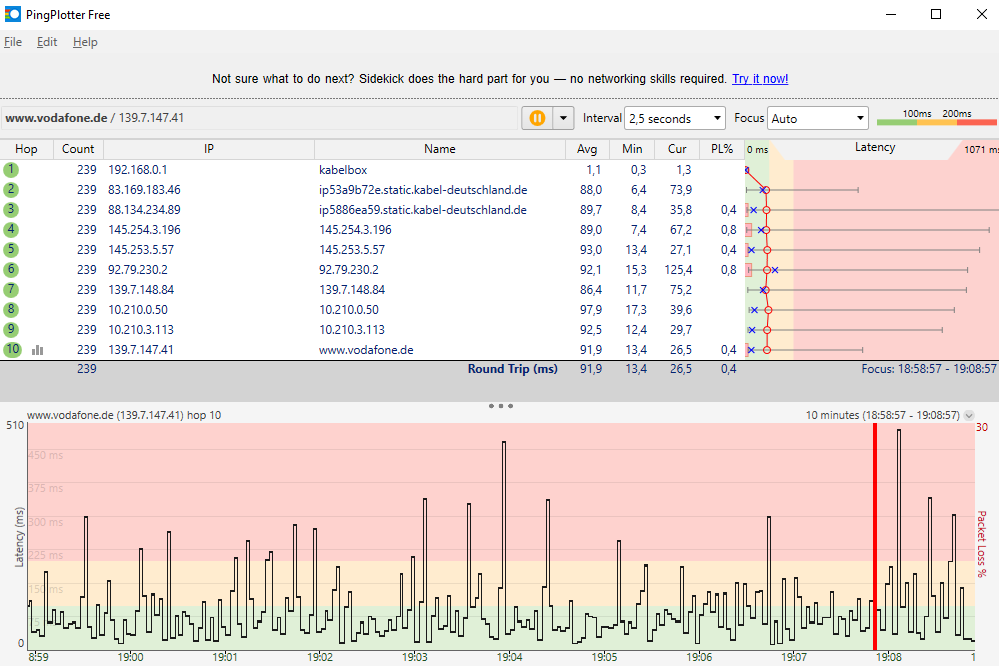The image size is (999, 666).
Task: Click the 100ms 200ms latency color scale
Action: click(x=937, y=117)
